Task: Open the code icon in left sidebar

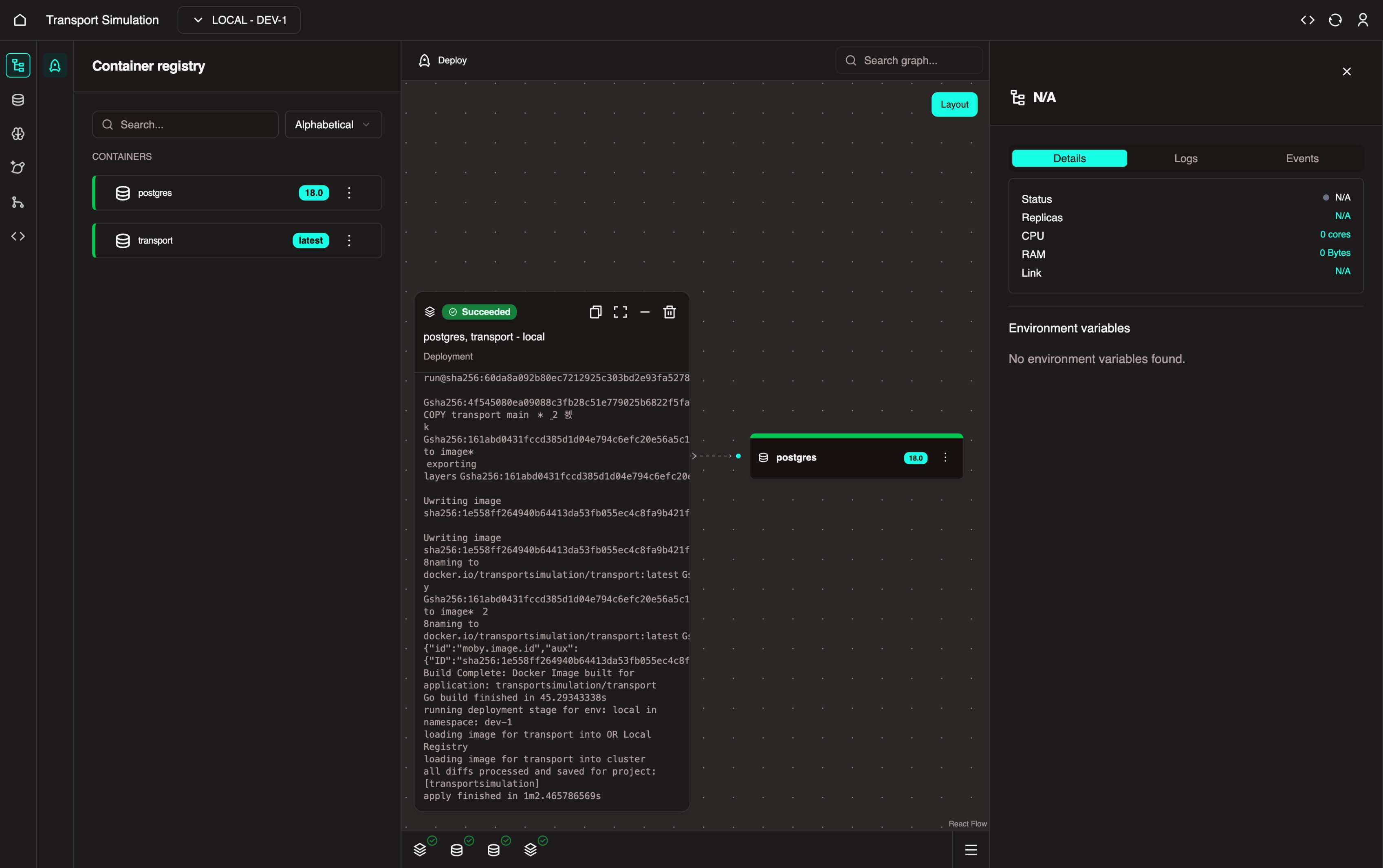Action: (x=18, y=236)
